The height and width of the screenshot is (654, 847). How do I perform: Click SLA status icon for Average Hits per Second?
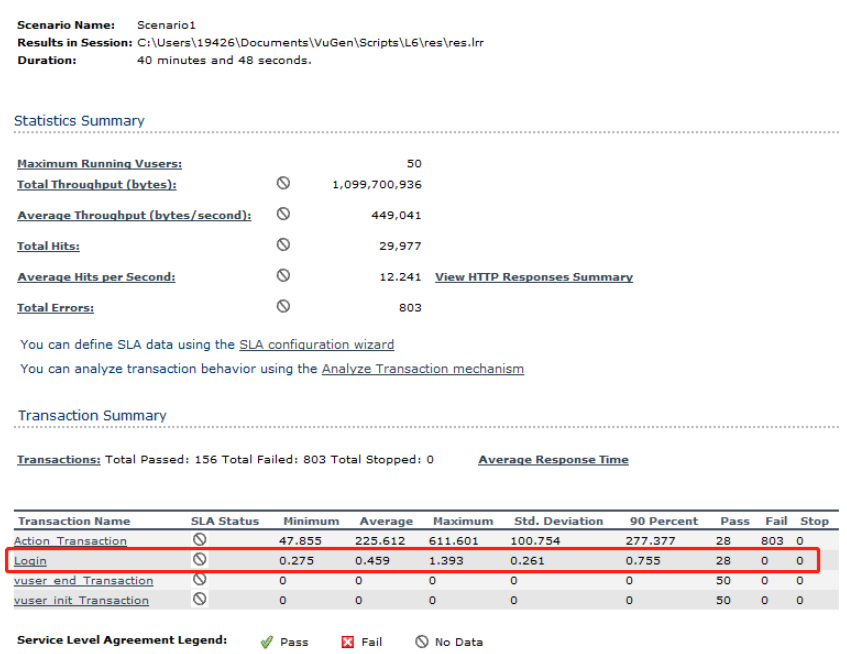pyautogui.click(x=283, y=275)
